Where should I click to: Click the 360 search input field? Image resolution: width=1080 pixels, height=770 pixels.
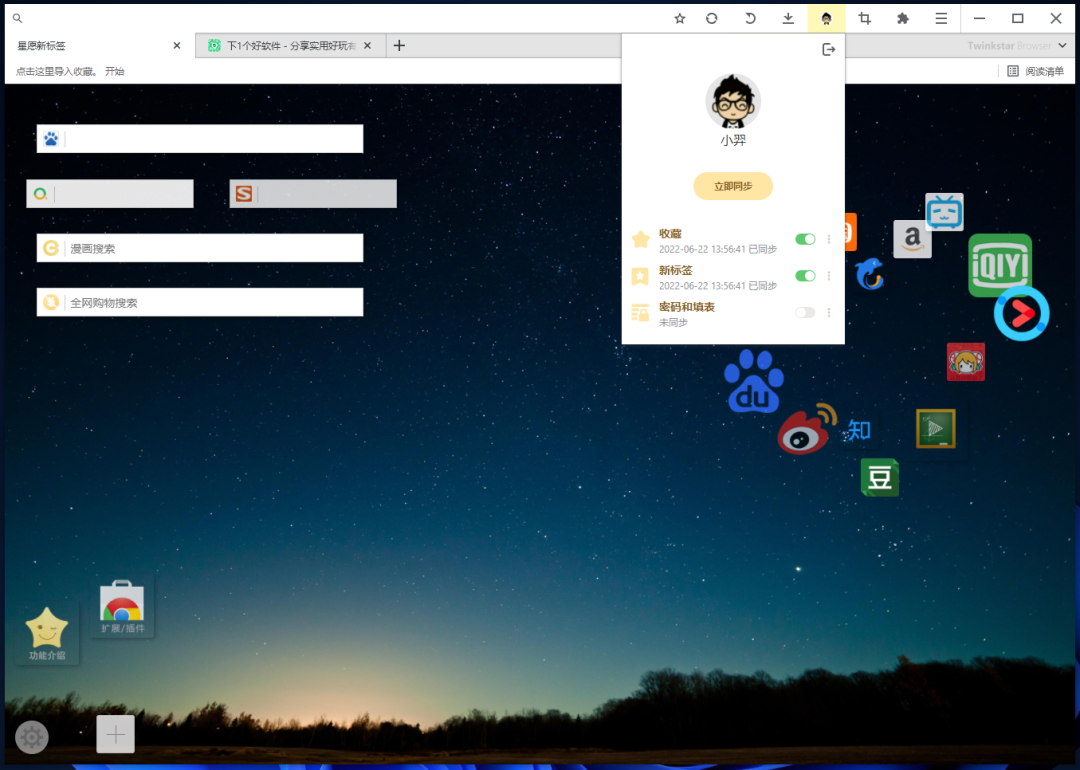[x=110, y=194]
